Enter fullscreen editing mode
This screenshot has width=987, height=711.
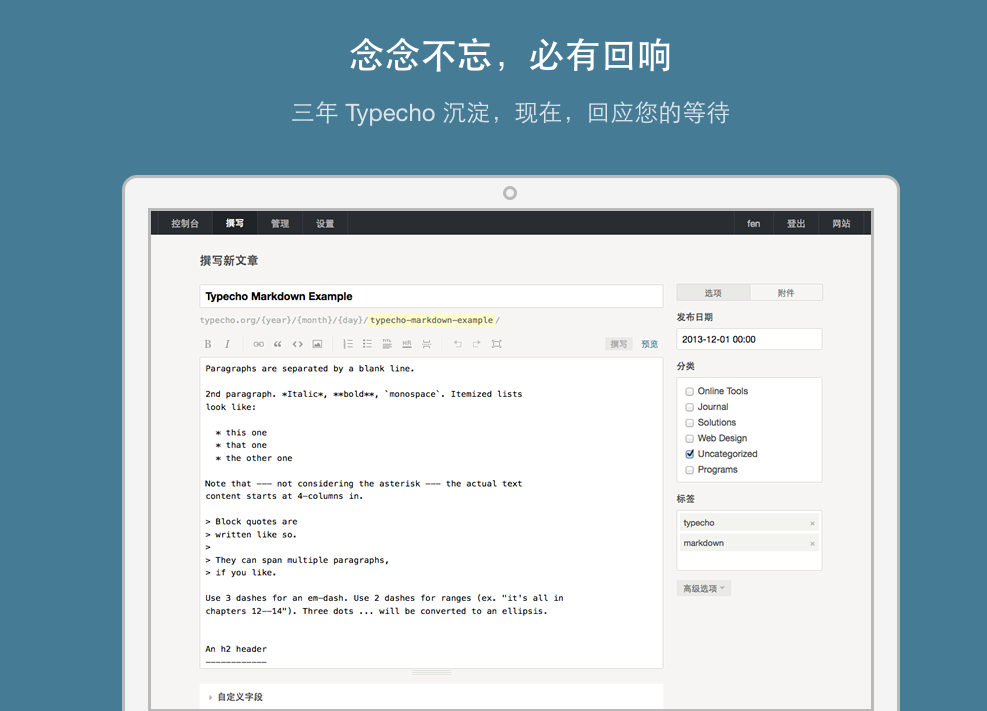497,344
